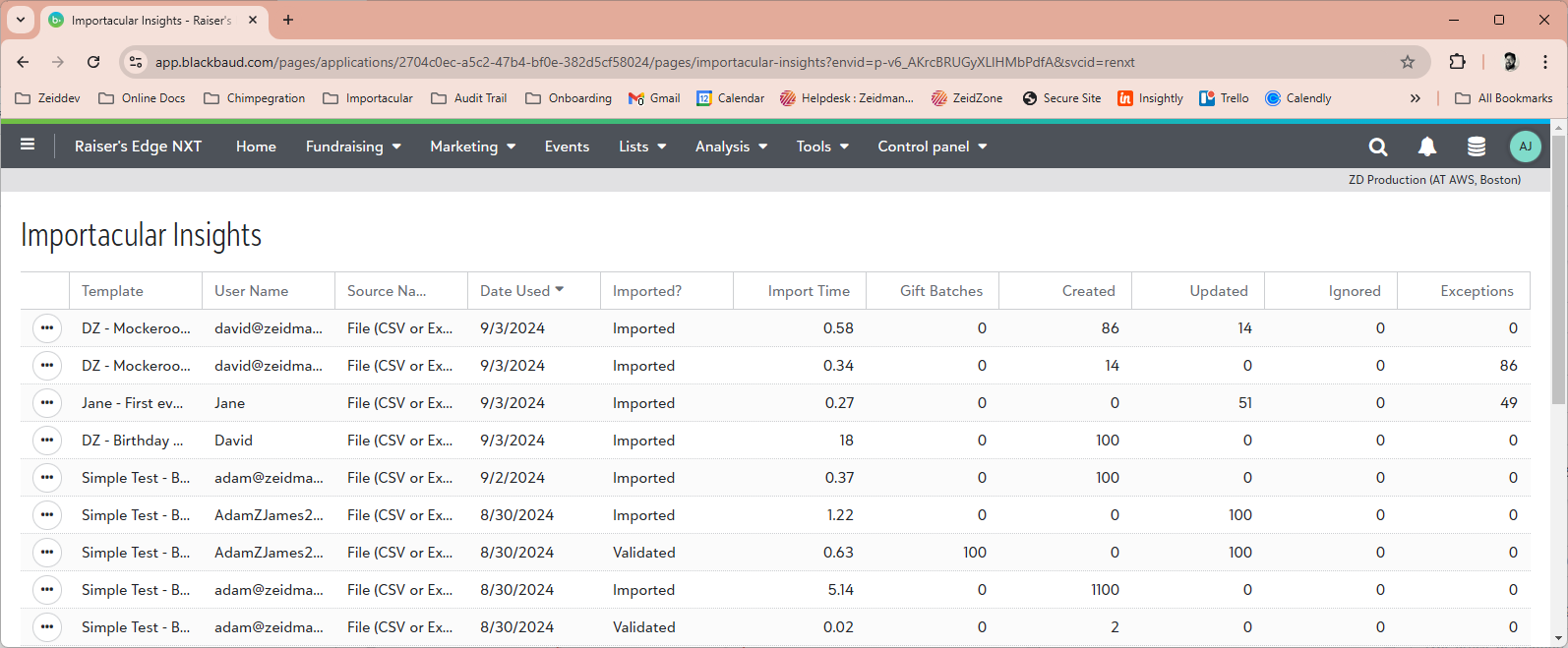The image size is (1568, 648).
Task: Open row menu for Jane - First ev...
Action: 47,403
